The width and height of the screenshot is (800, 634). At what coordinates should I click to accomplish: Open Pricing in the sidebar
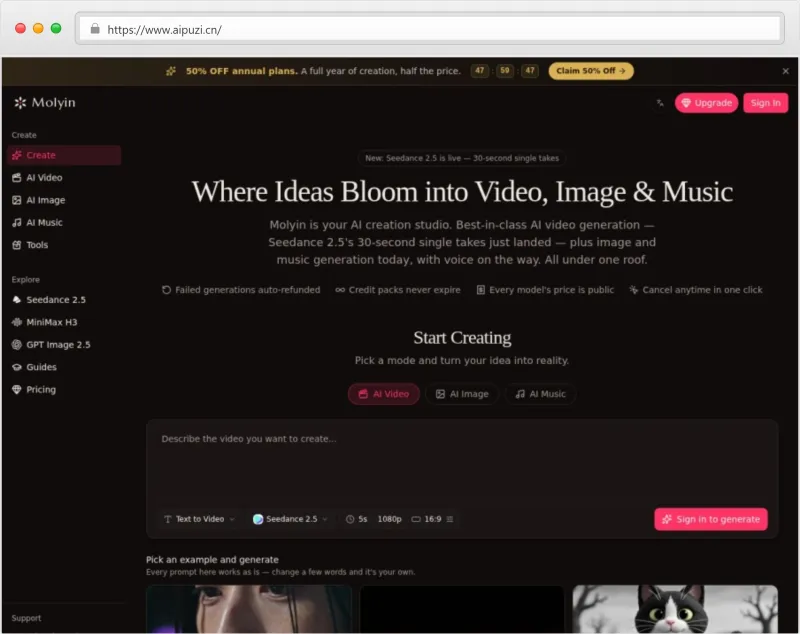(x=64, y=390)
